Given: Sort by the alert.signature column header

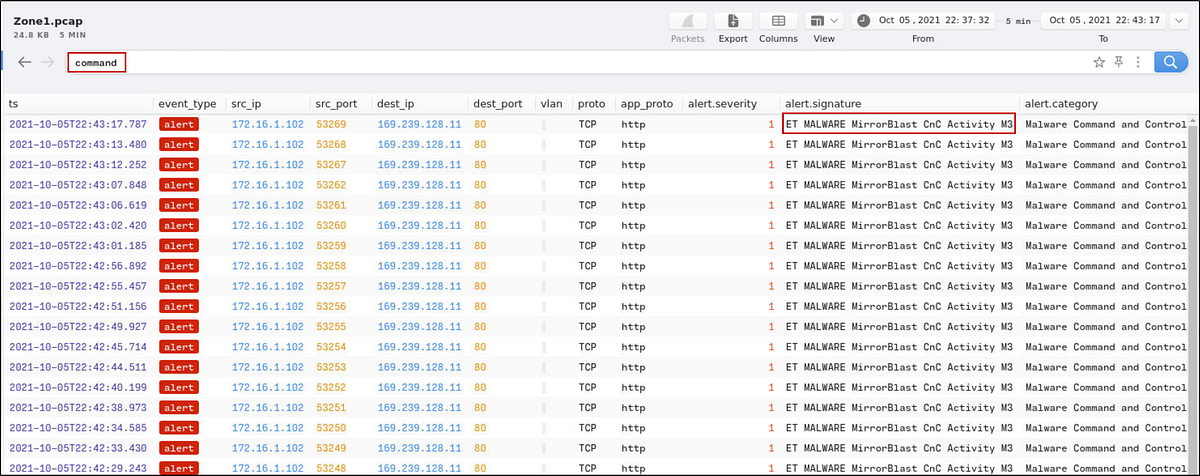Looking at the screenshot, I should 823,103.
